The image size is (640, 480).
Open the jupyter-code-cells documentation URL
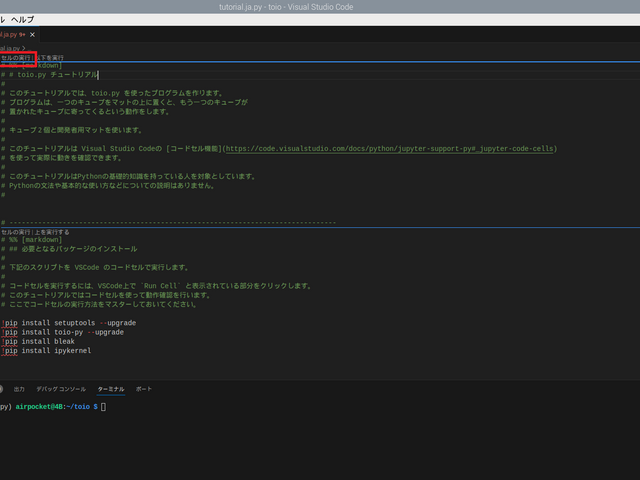pos(390,149)
